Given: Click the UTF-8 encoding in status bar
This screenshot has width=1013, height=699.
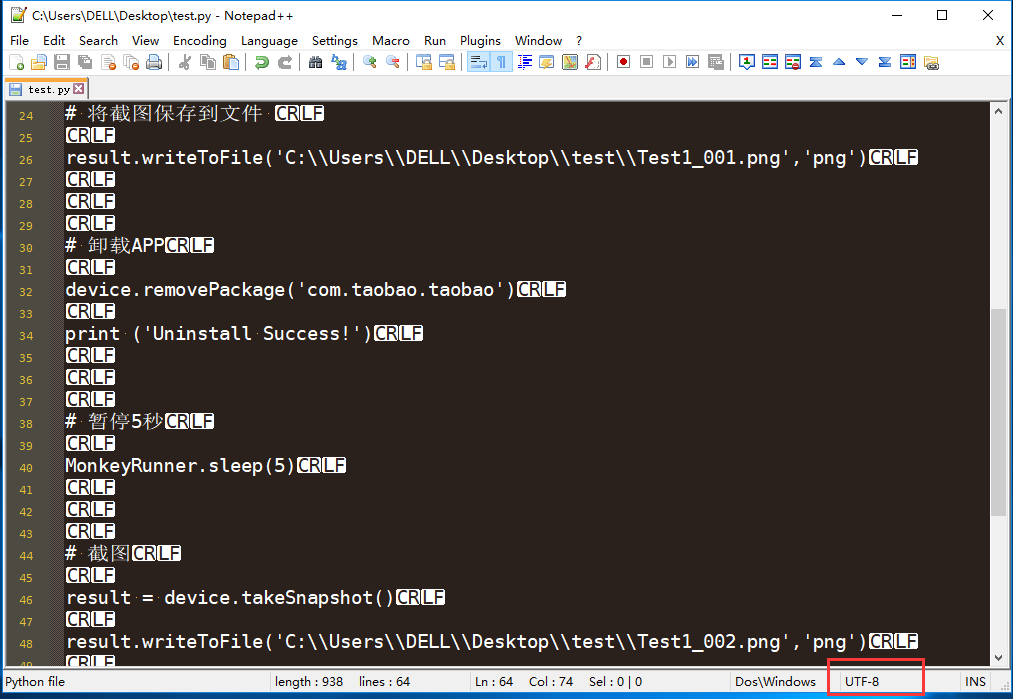Looking at the screenshot, I should (x=862, y=682).
